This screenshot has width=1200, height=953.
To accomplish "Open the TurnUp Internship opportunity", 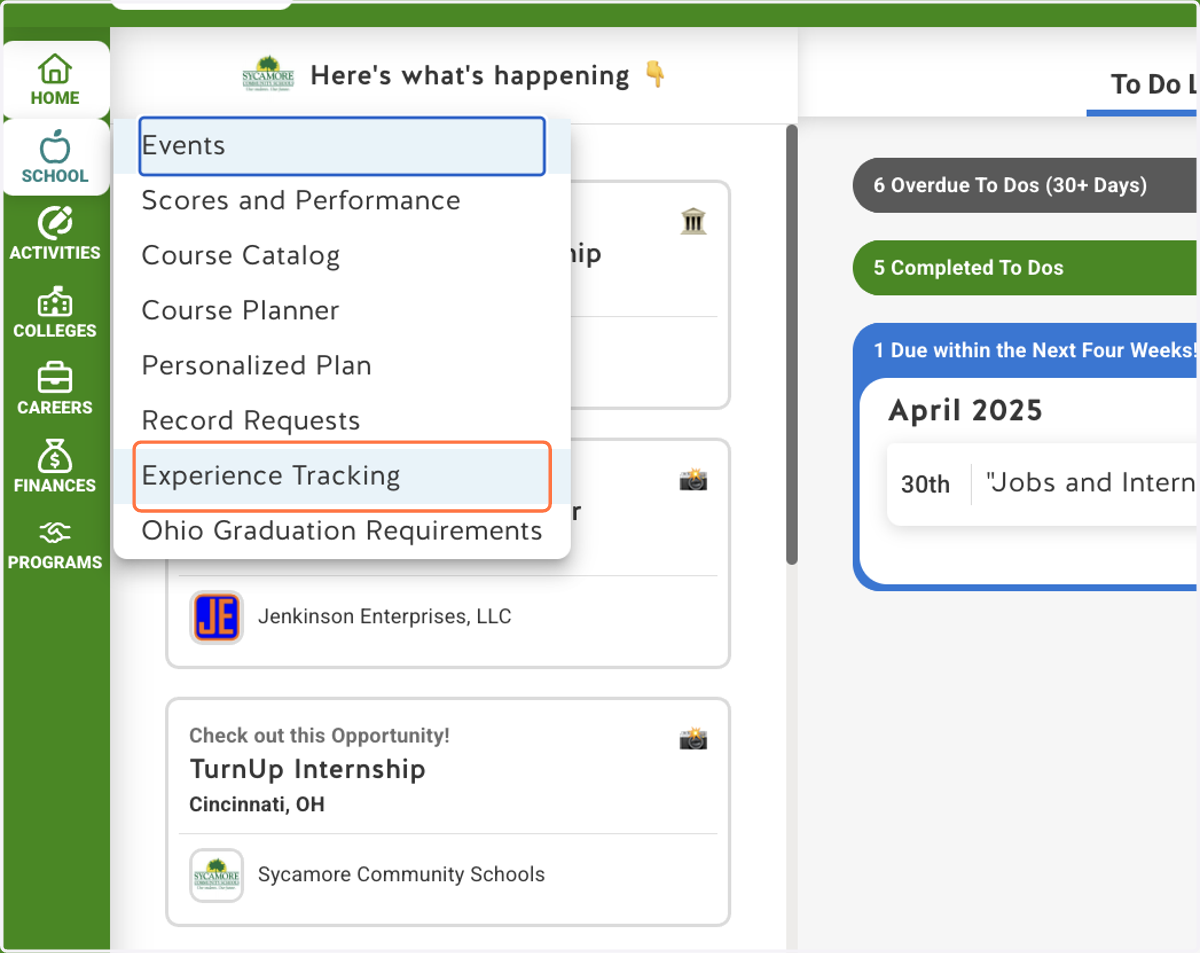I will 308,769.
